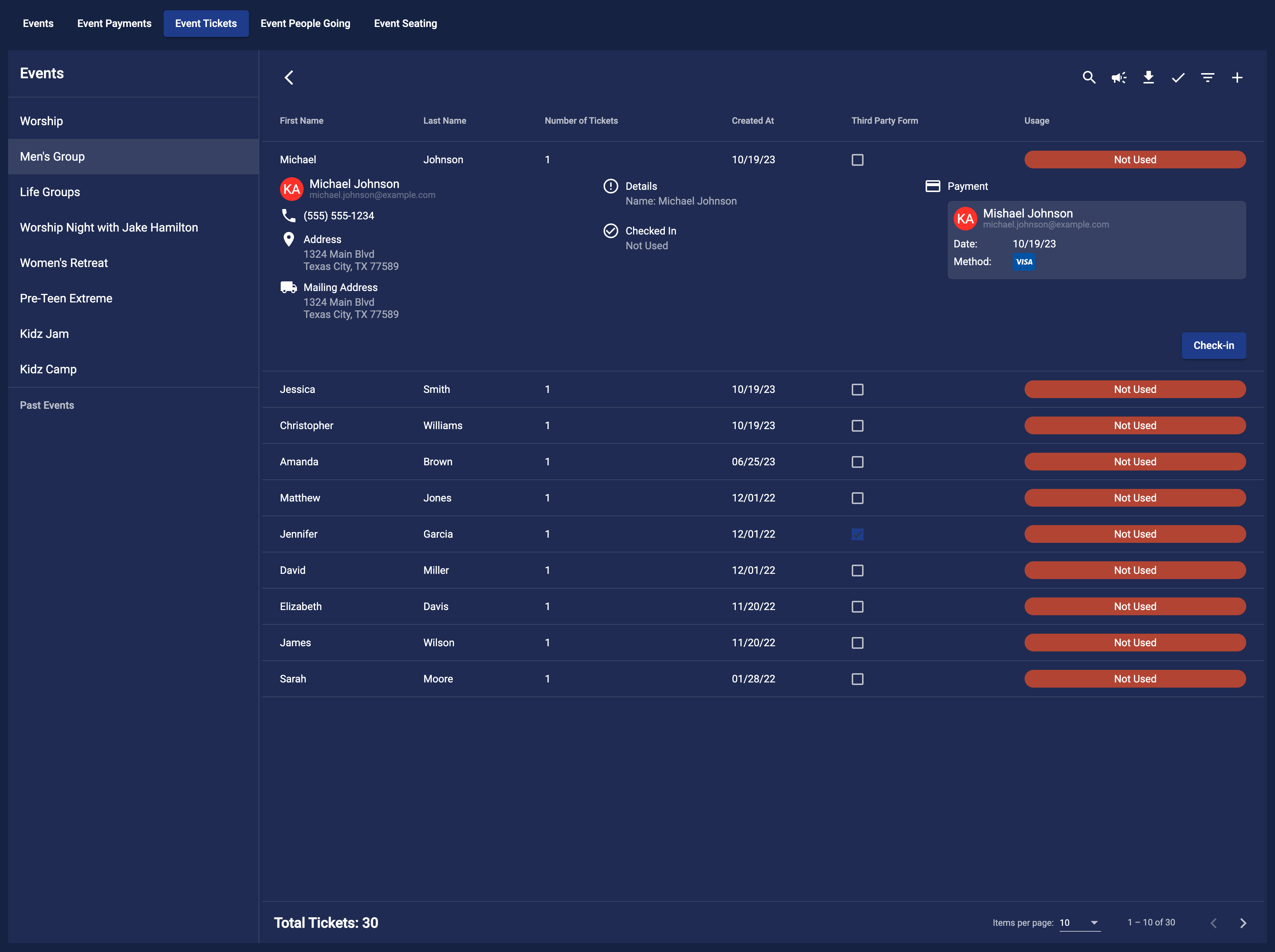Viewport: 1275px width, 952px height.
Task: Click the location pin Address icon
Action: coord(289,239)
